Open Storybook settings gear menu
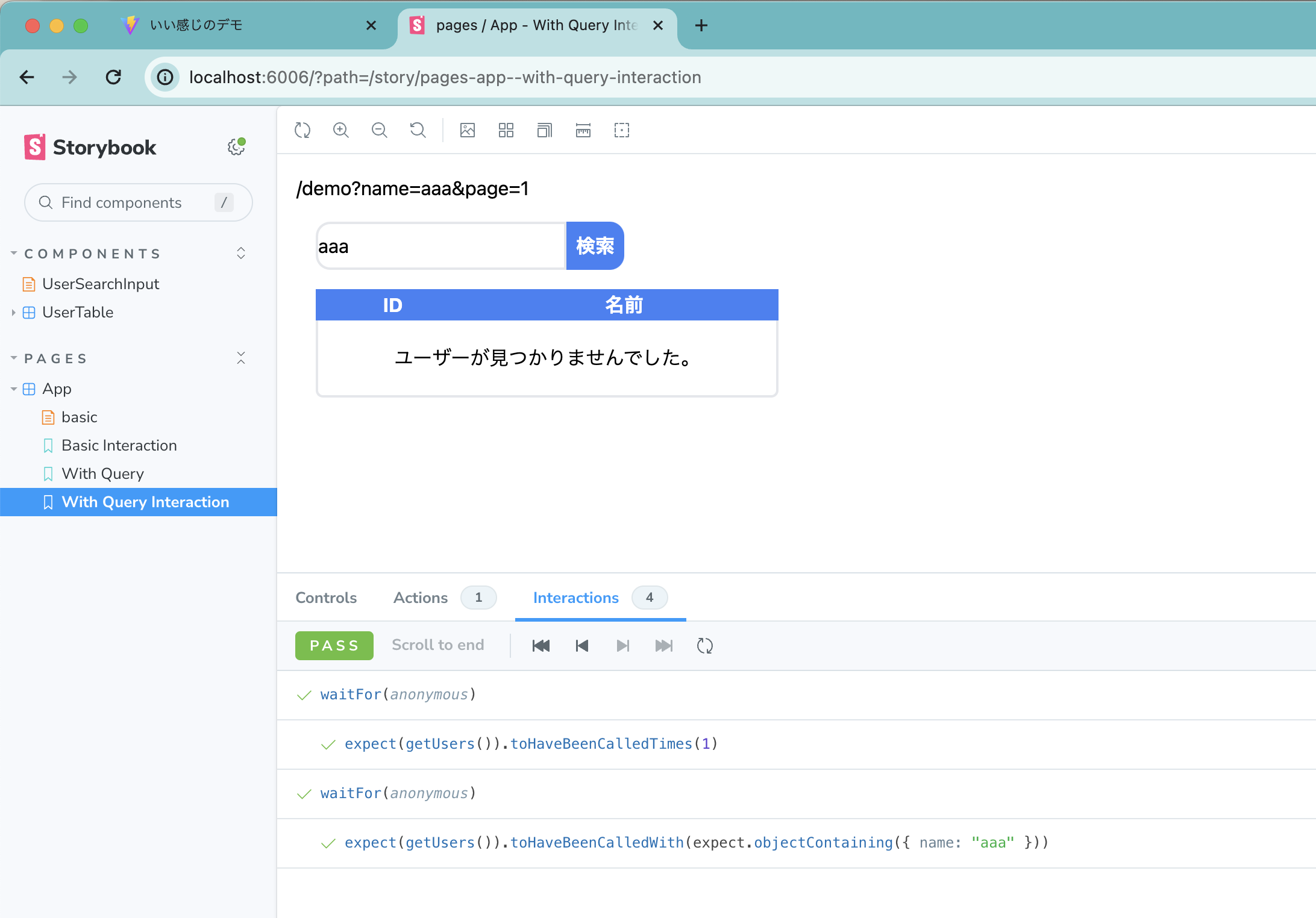This screenshot has height=918, width=1316. pos(236,147)
